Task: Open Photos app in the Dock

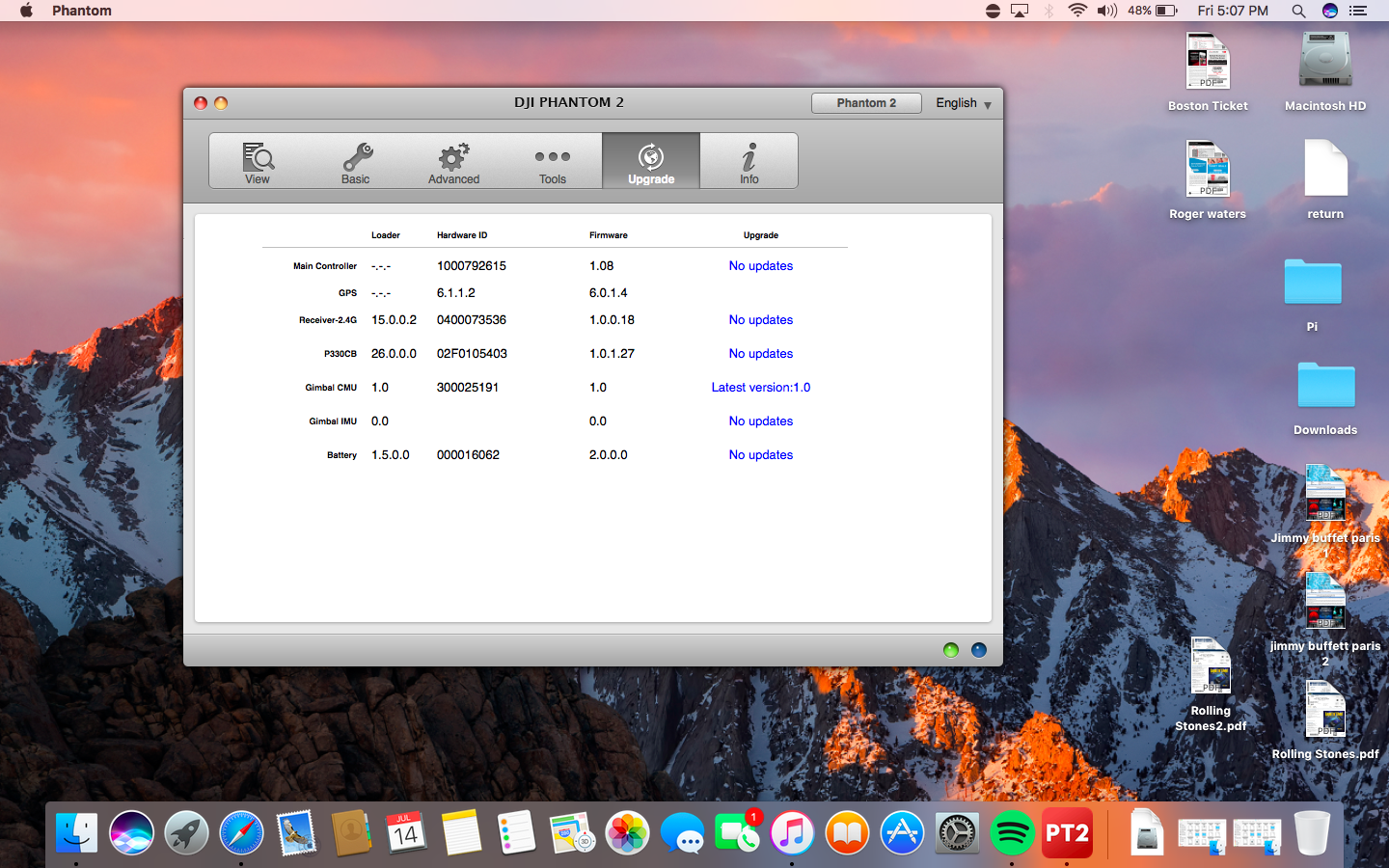Action: coord(627,832)
